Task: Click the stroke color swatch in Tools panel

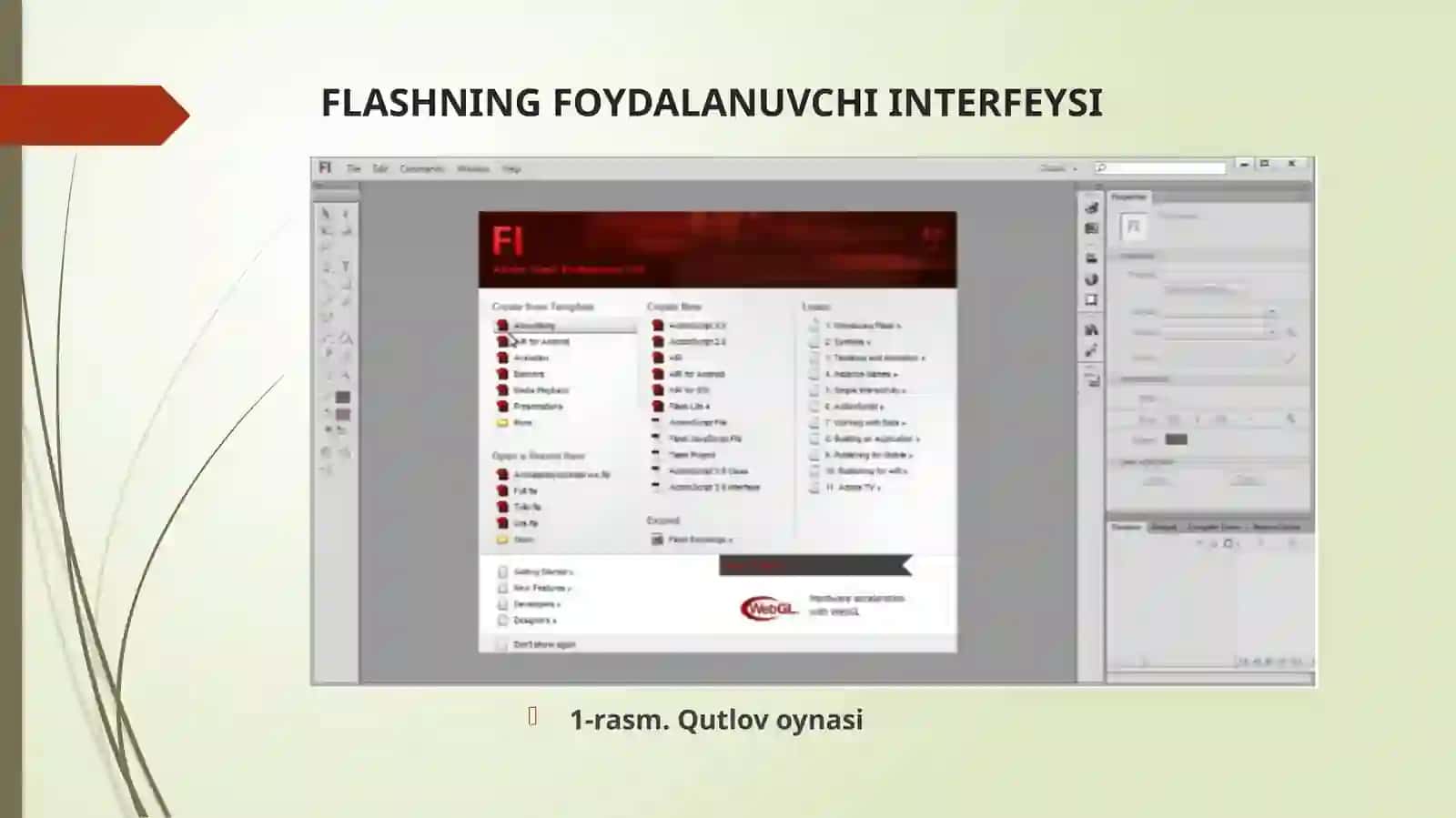Action: coord(343,398)
